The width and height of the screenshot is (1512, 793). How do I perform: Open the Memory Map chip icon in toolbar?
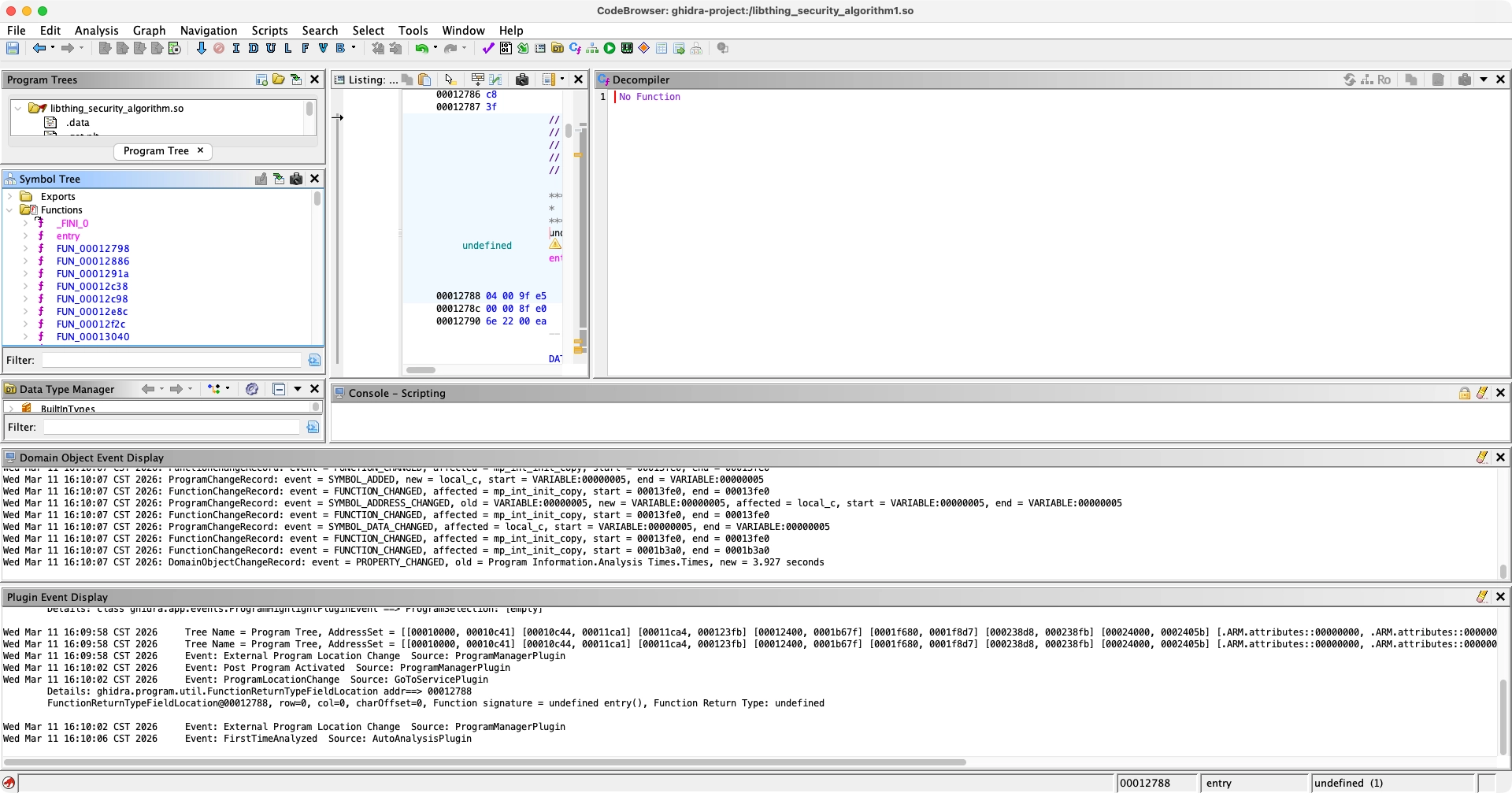click(627, 48)
